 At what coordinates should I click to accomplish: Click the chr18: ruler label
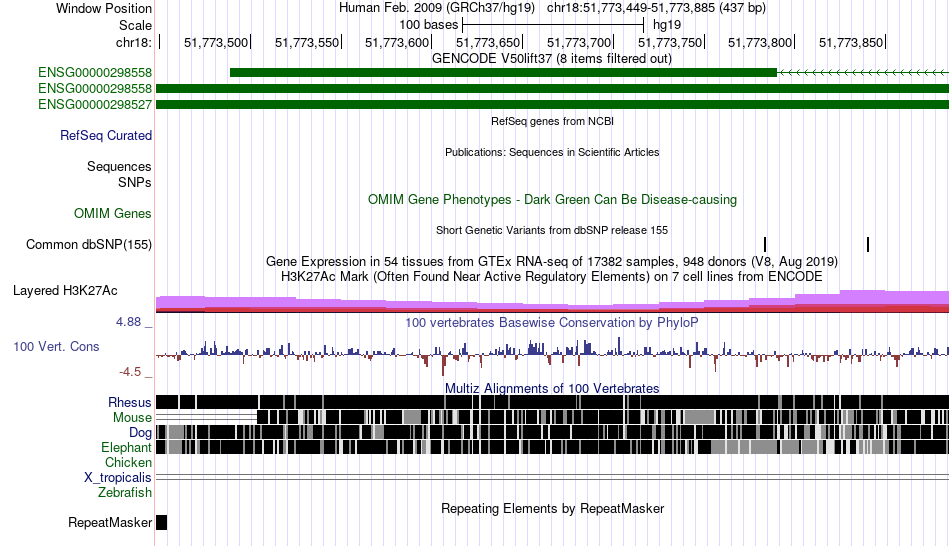coord(133,42)
